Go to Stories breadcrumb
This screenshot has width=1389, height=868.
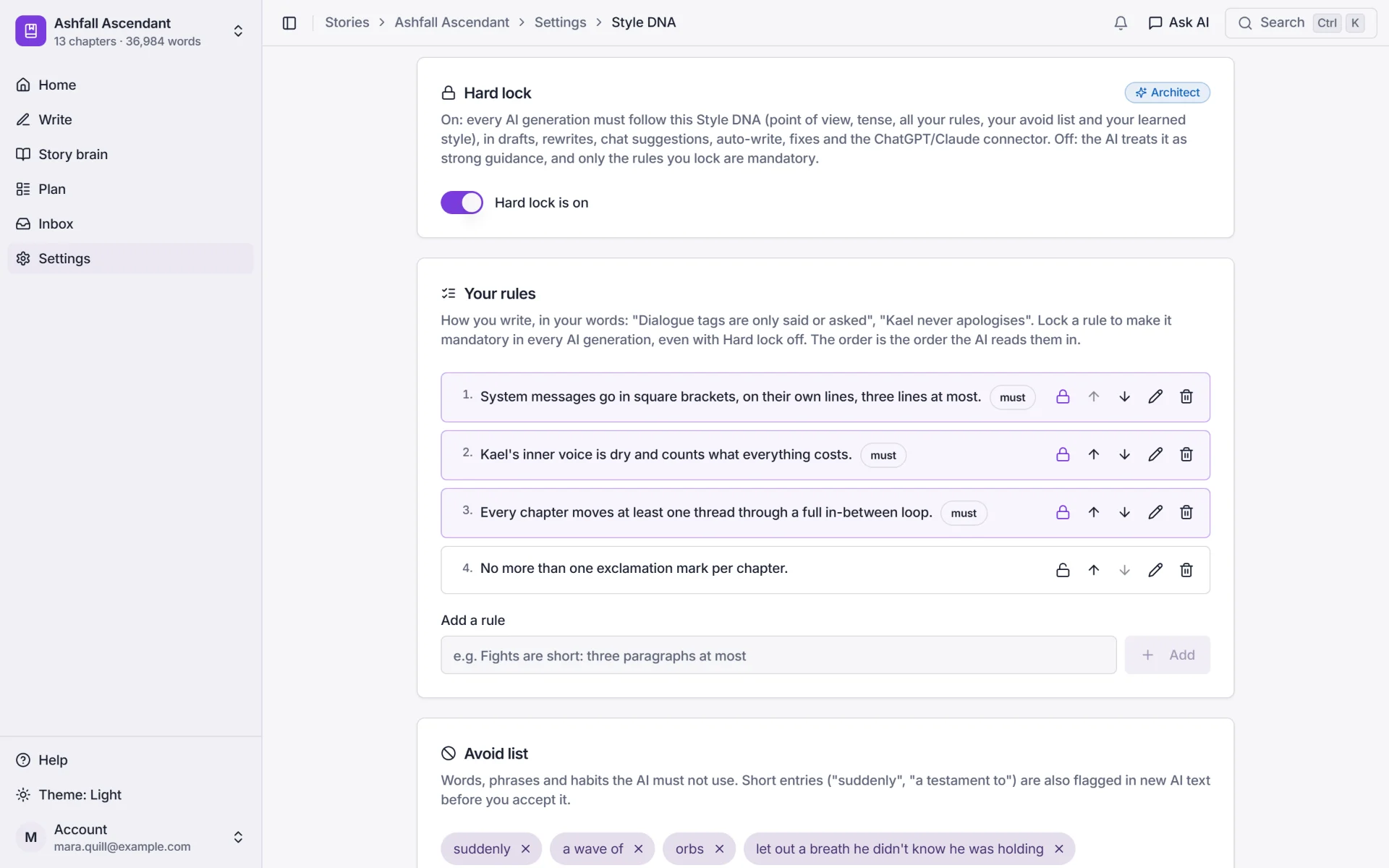[347, 22]
